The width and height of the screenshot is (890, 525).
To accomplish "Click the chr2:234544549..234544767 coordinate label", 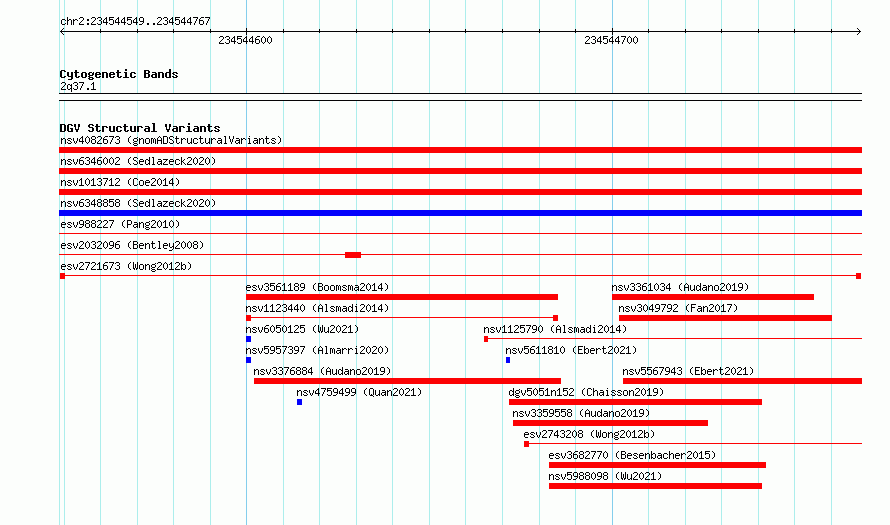I will 135,21.
